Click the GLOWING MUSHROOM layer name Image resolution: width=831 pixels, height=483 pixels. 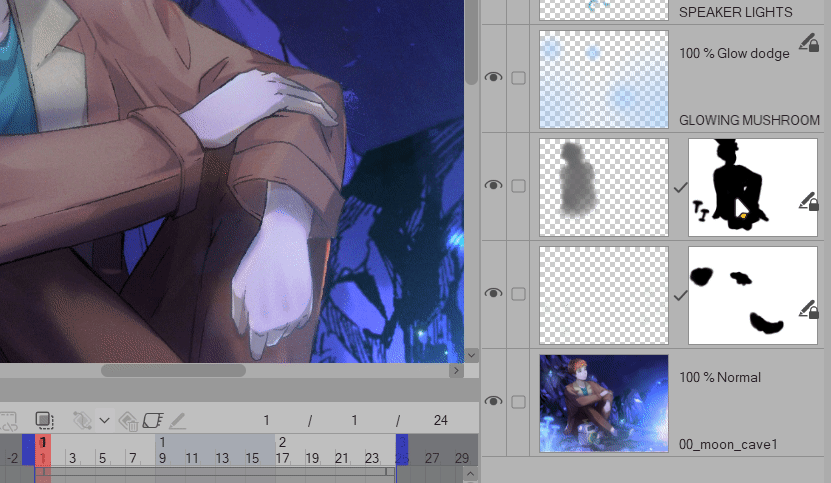[749, 120]
